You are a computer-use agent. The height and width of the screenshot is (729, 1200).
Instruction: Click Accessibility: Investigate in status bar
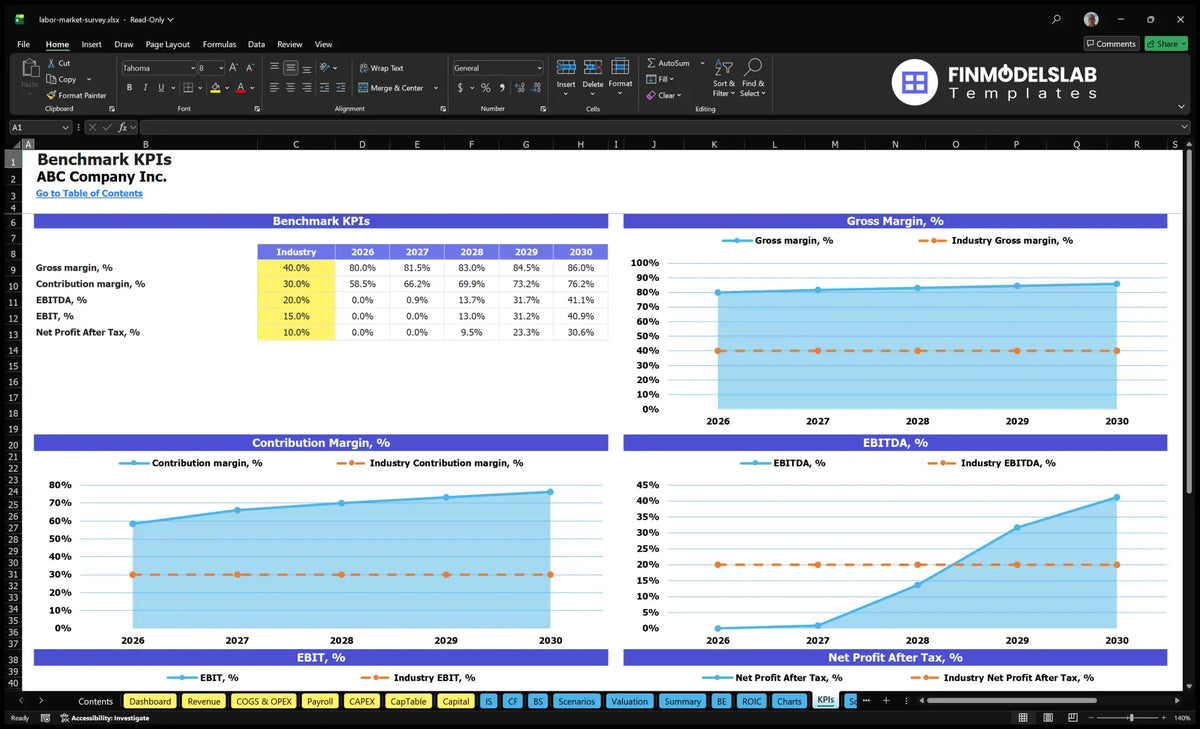103,718
